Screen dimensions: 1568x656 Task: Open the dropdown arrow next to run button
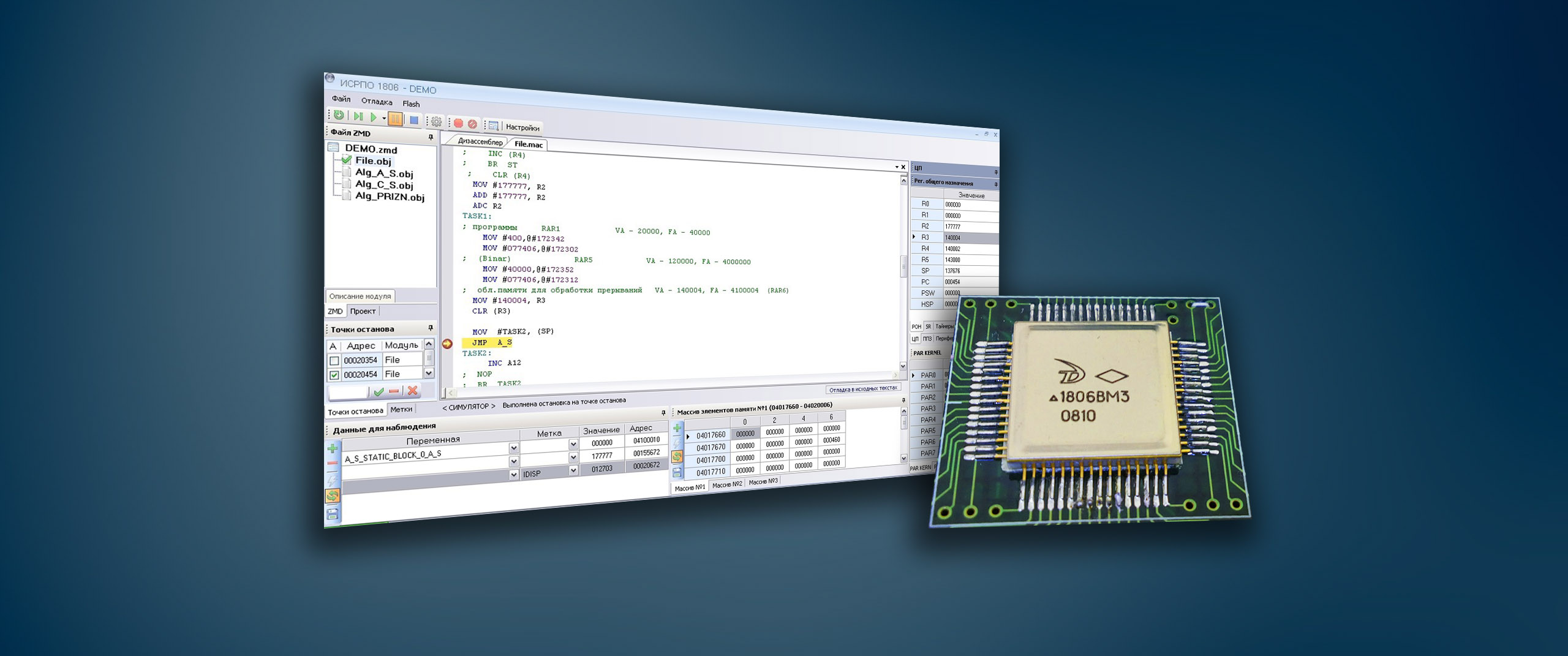coord(384,118)
